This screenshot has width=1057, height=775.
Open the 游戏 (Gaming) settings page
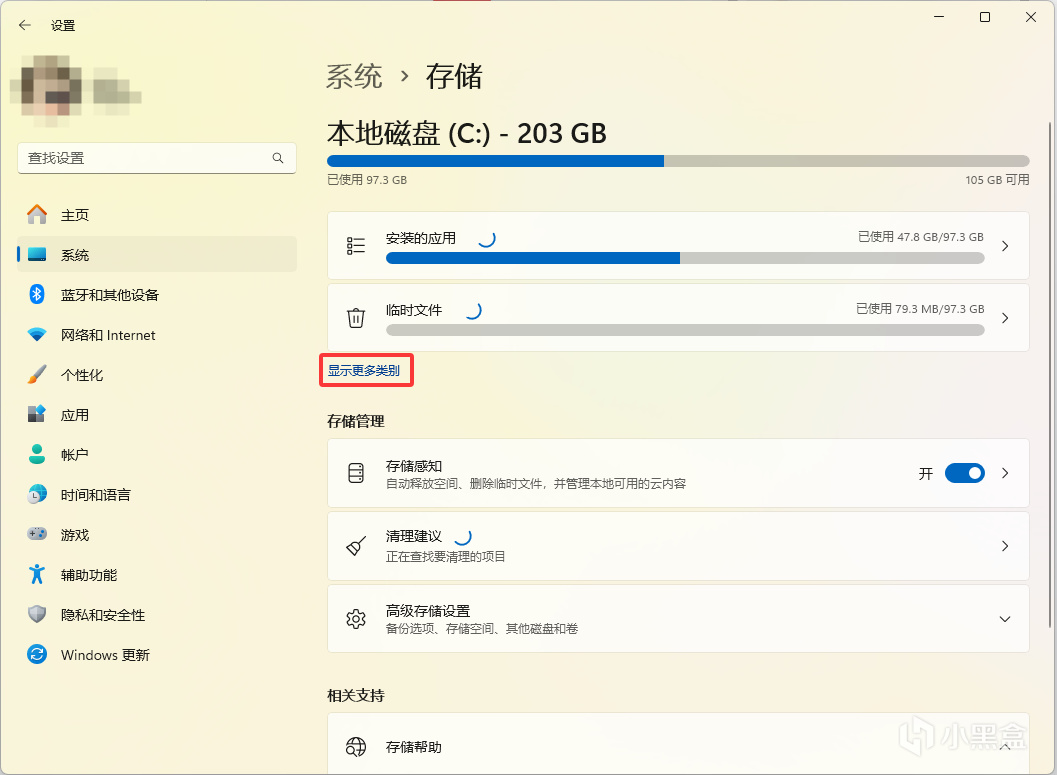click(75, 535)
